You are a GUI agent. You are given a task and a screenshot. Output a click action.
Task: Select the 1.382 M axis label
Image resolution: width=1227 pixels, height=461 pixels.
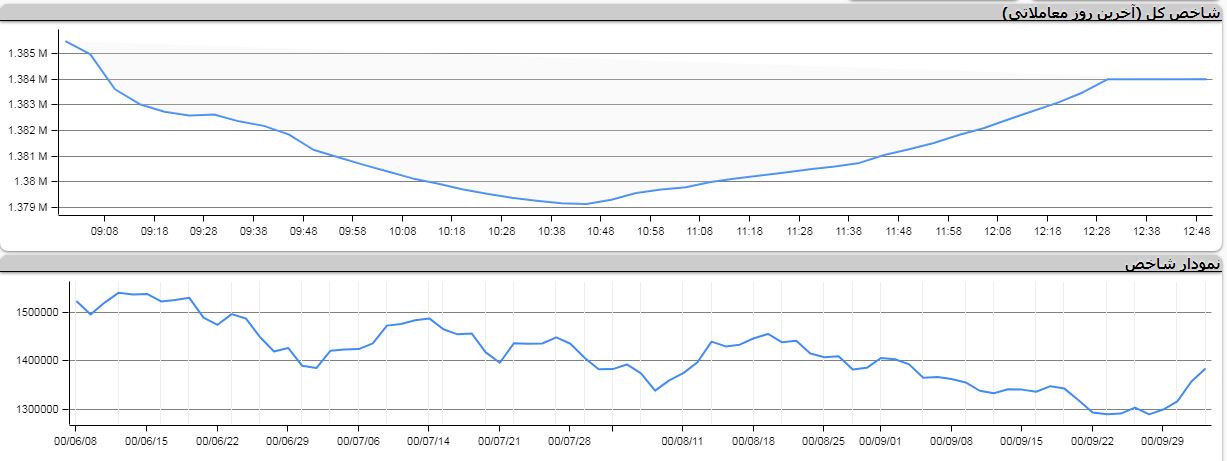pos(27,130)
